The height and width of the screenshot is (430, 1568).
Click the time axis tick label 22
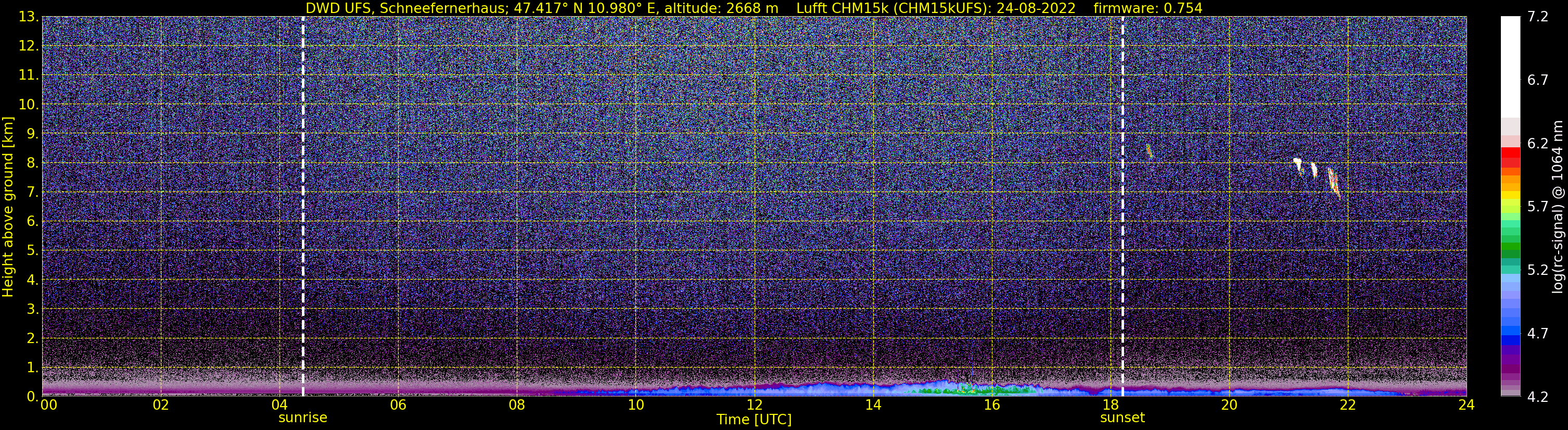point(1348,406)
